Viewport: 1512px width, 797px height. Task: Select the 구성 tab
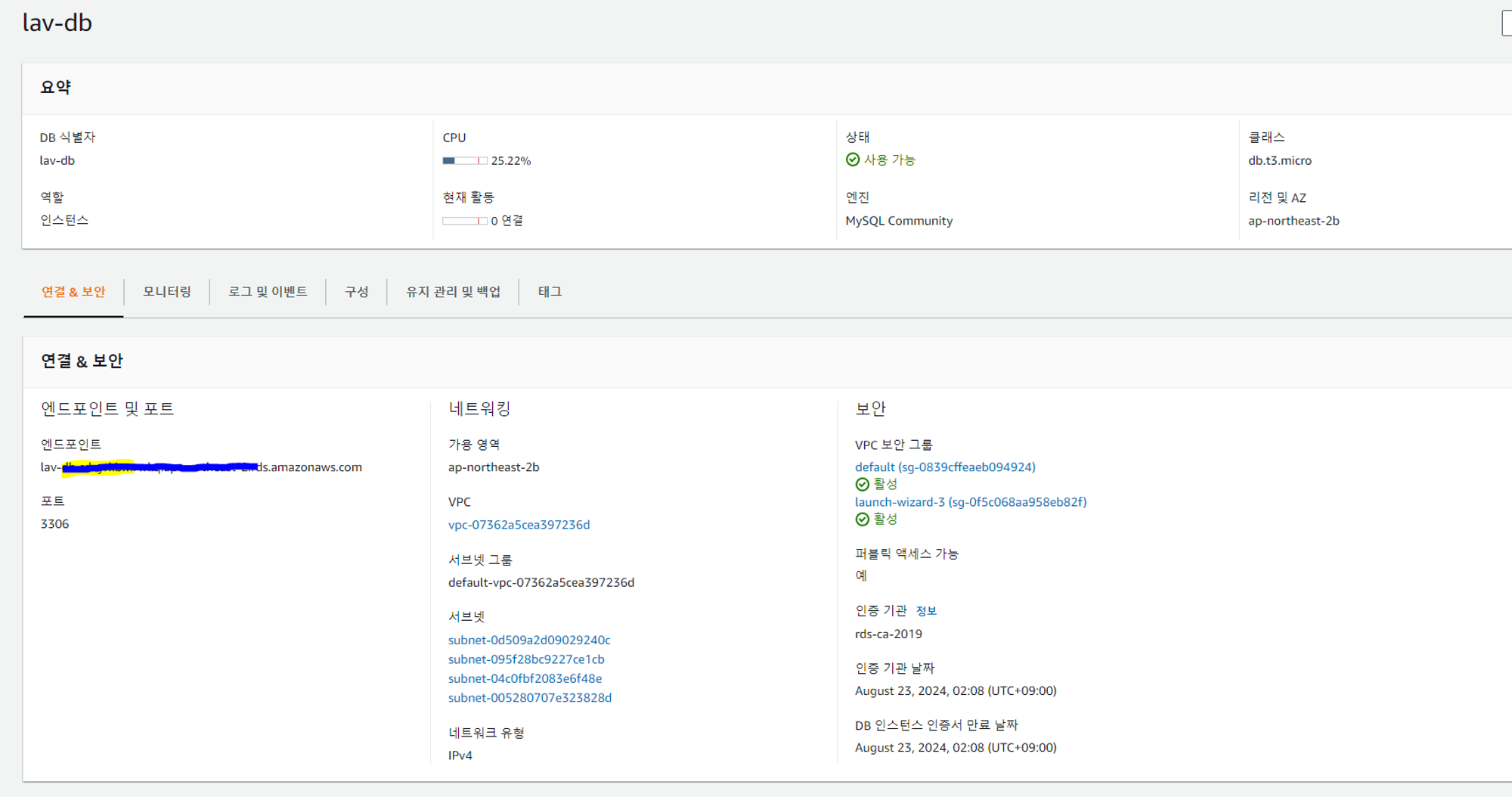(x=356, y=292)
